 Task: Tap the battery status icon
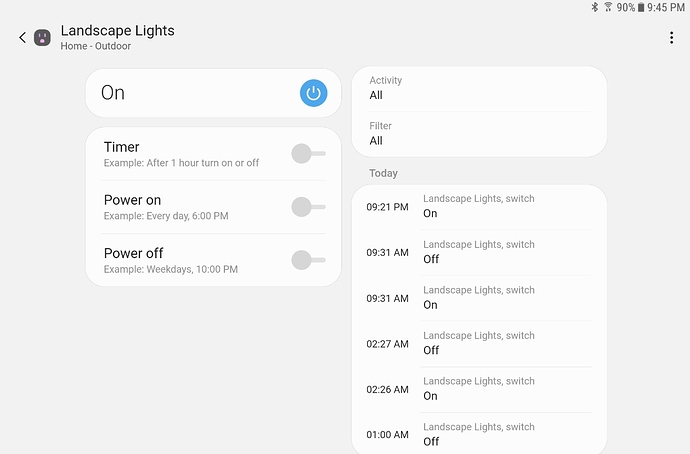point(641,7)
